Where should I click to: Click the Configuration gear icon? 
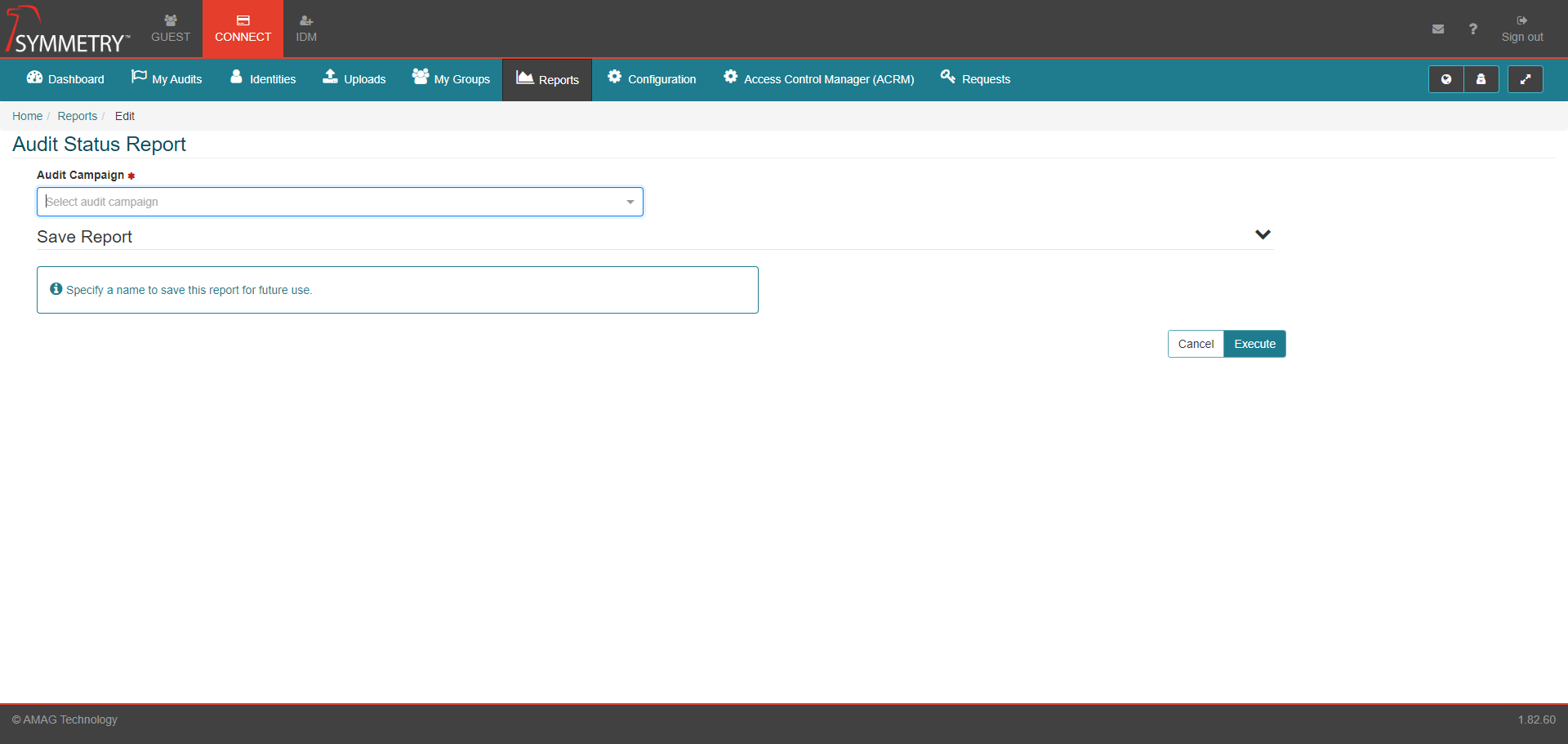pos(614,76)
